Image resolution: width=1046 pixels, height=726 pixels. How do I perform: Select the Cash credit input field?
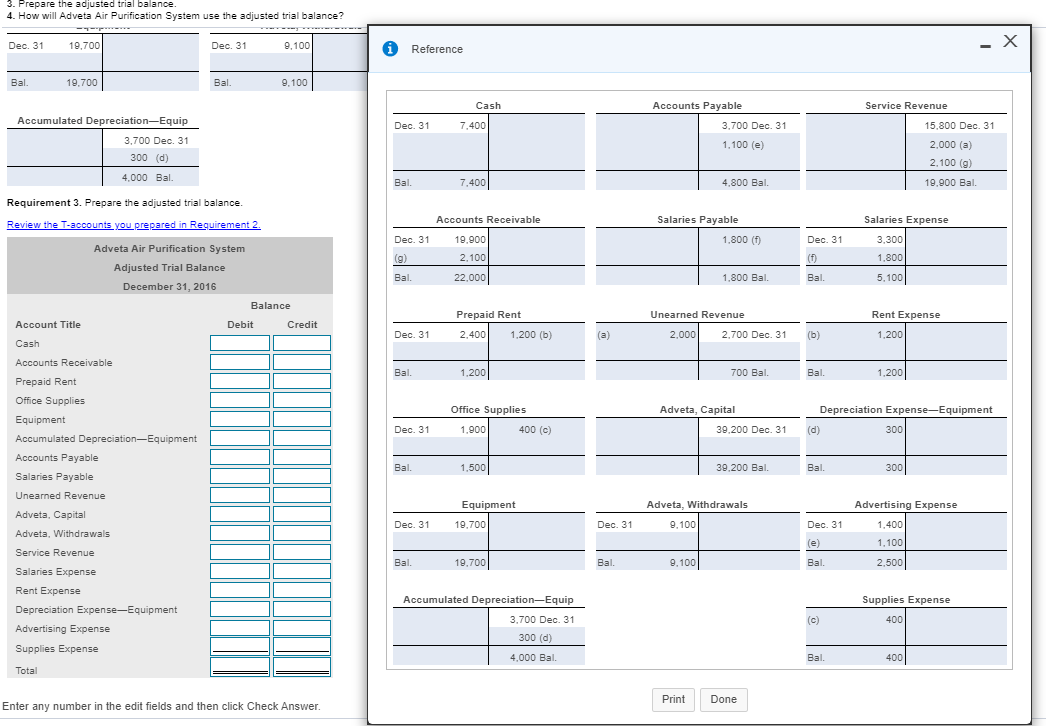(302, 343)
